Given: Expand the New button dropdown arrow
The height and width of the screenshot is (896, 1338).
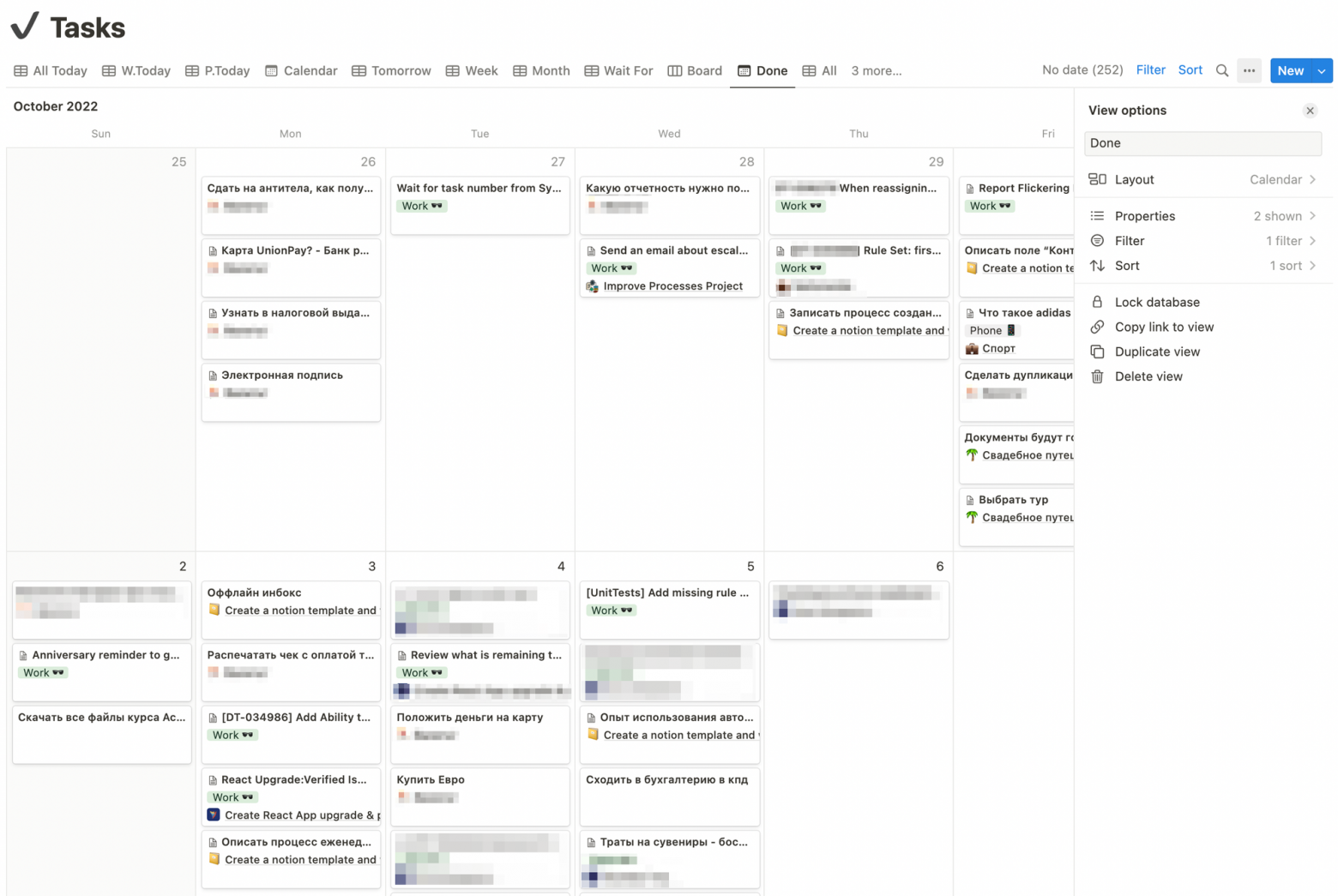Looking at the screenshot, I should [x=1322, y=70].
